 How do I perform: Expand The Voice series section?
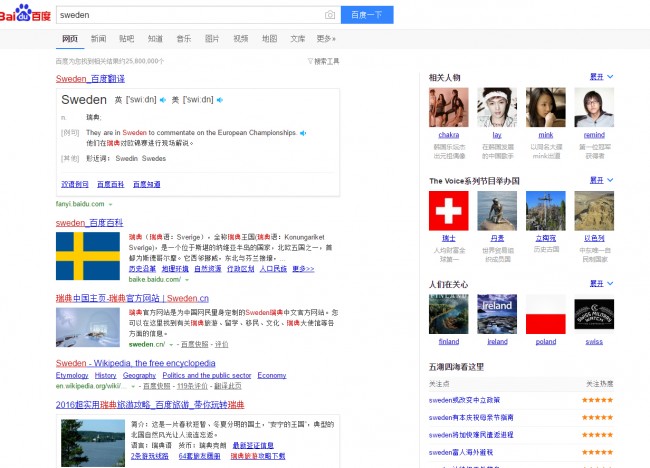coord(601,180)
